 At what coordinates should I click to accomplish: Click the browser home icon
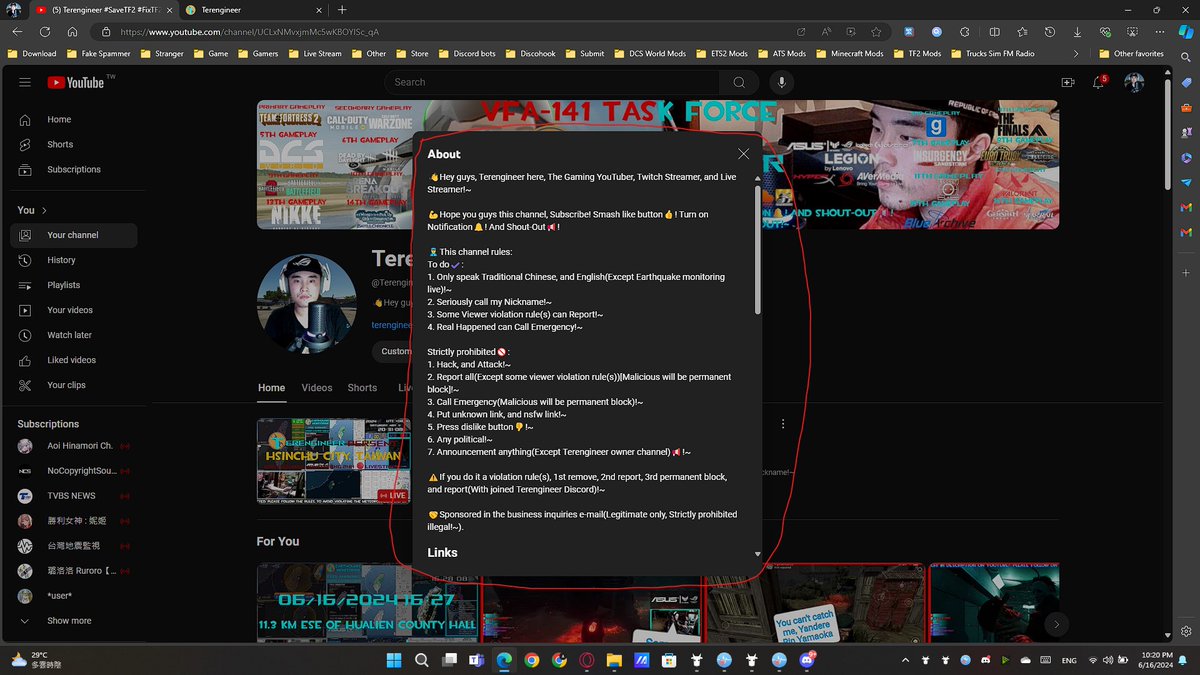tap(73, 31)
